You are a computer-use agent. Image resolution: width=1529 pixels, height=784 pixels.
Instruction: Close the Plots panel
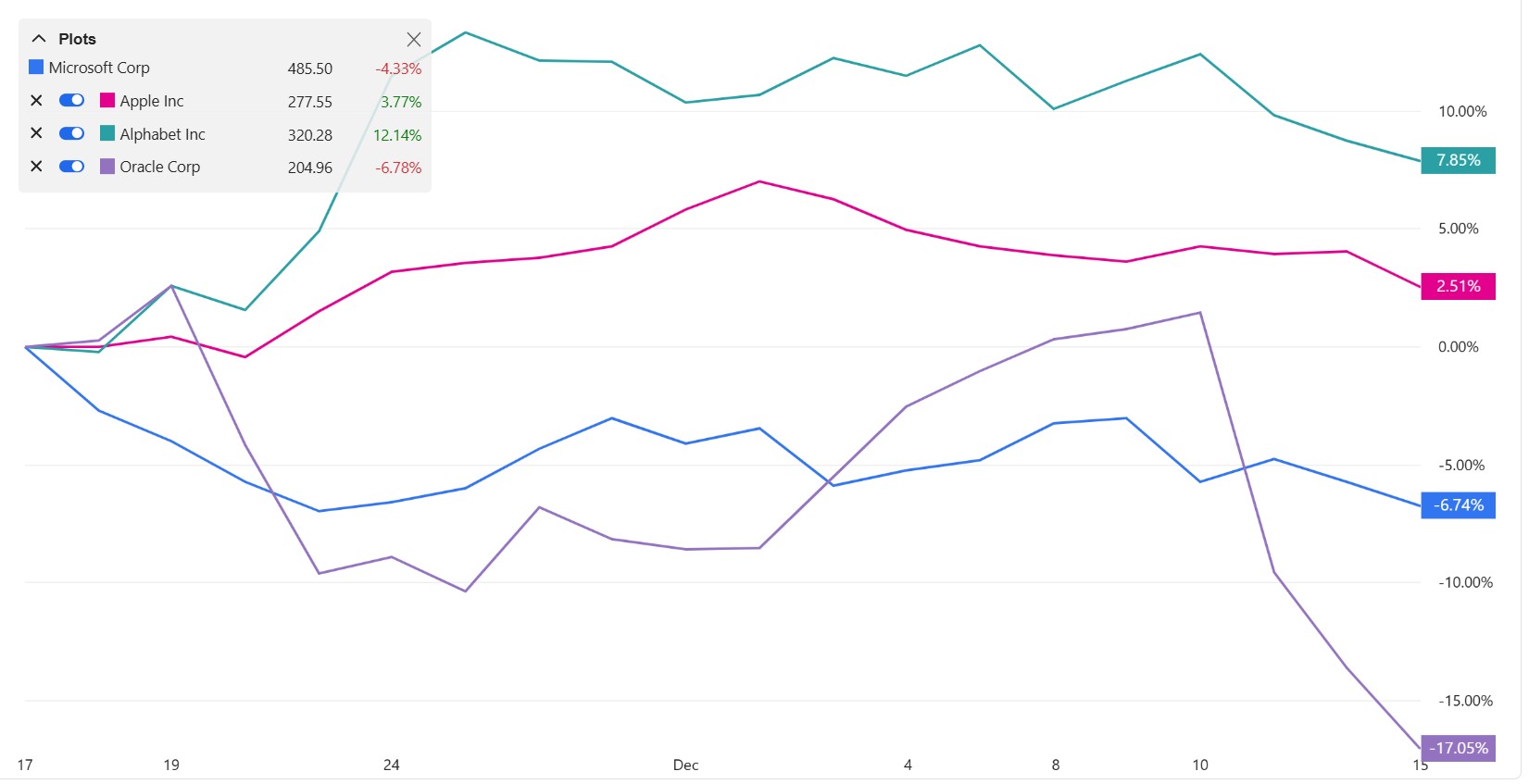(x=413, y=39)
